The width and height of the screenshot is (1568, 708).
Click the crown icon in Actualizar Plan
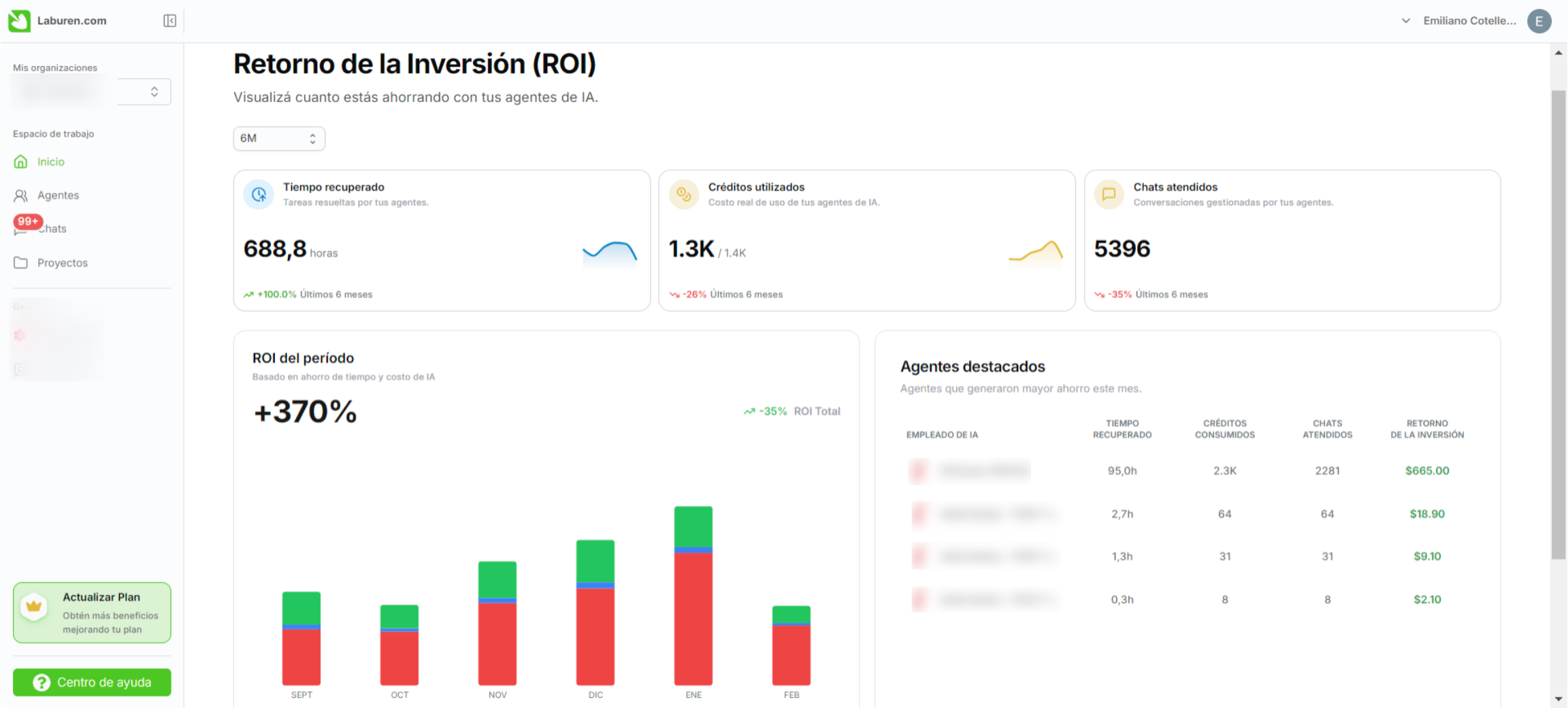34,606
